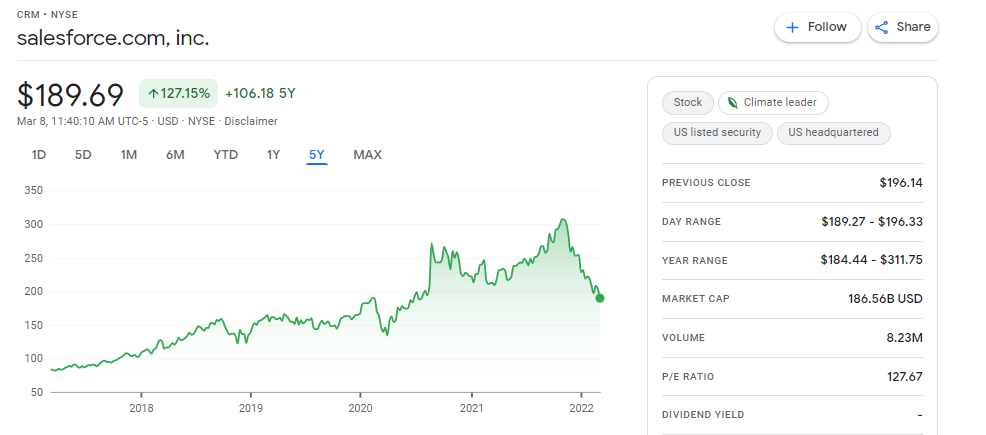Click the $189.69 price
Image resolution: width=986 pixels, height=435 pixels.
click(70, 96)
